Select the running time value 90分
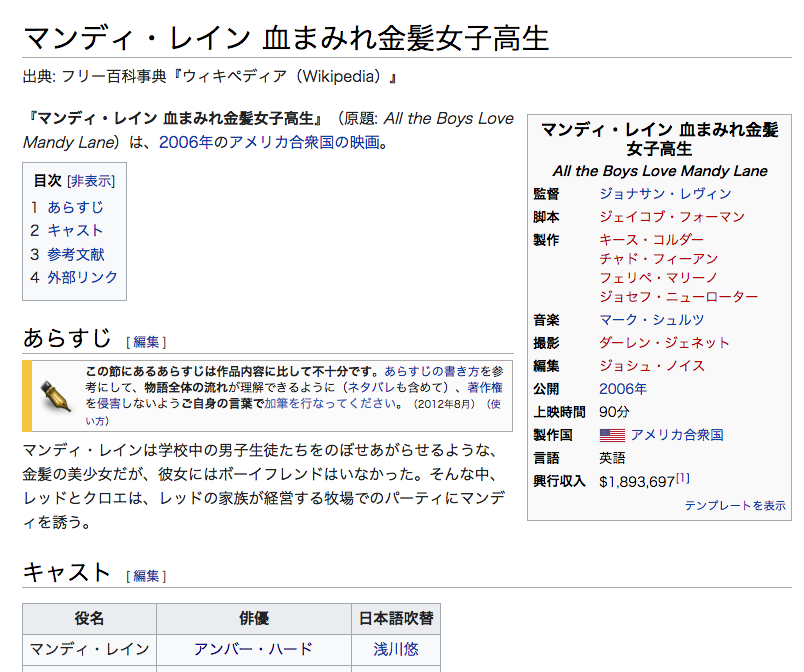Viewport: 804px width, 672px height. click(614, 412)
